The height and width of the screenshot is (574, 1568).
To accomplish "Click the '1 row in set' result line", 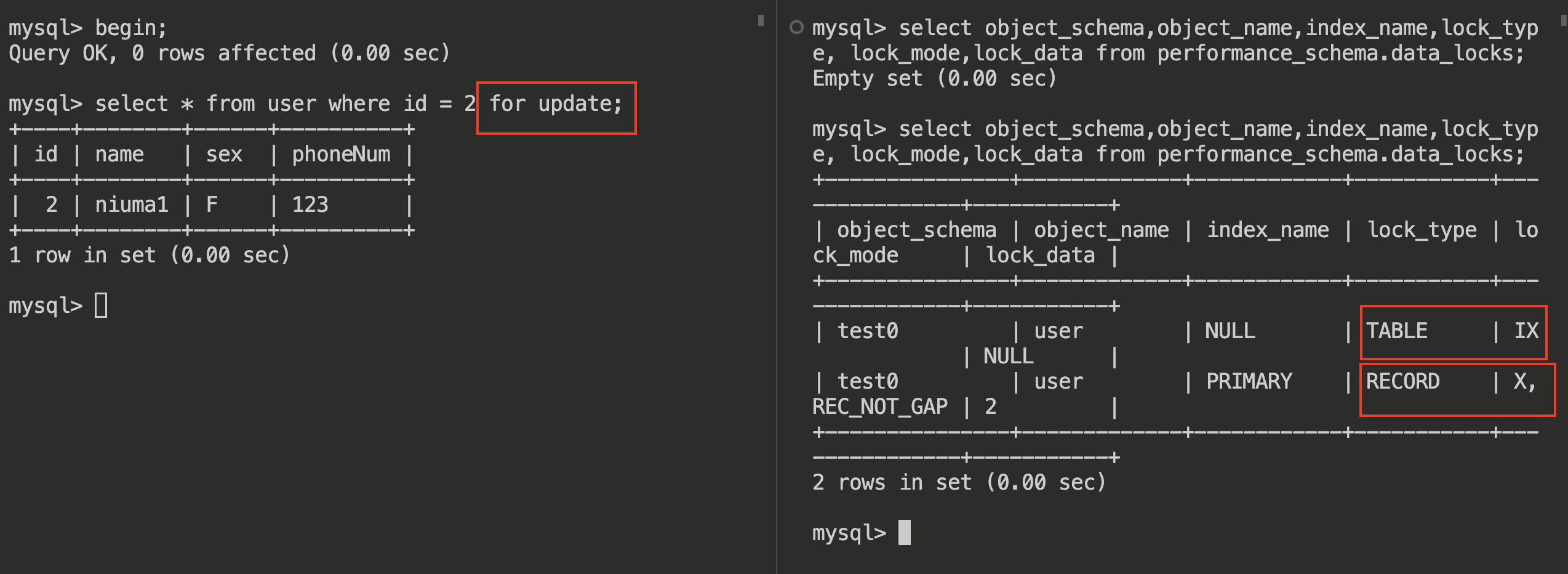I will click(x=150, y=255).
